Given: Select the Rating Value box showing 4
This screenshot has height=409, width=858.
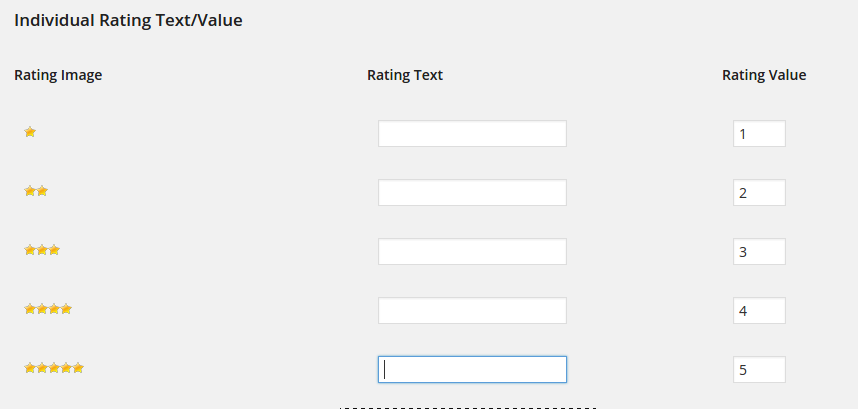Looking at the screenshot, I should (759, 311).
